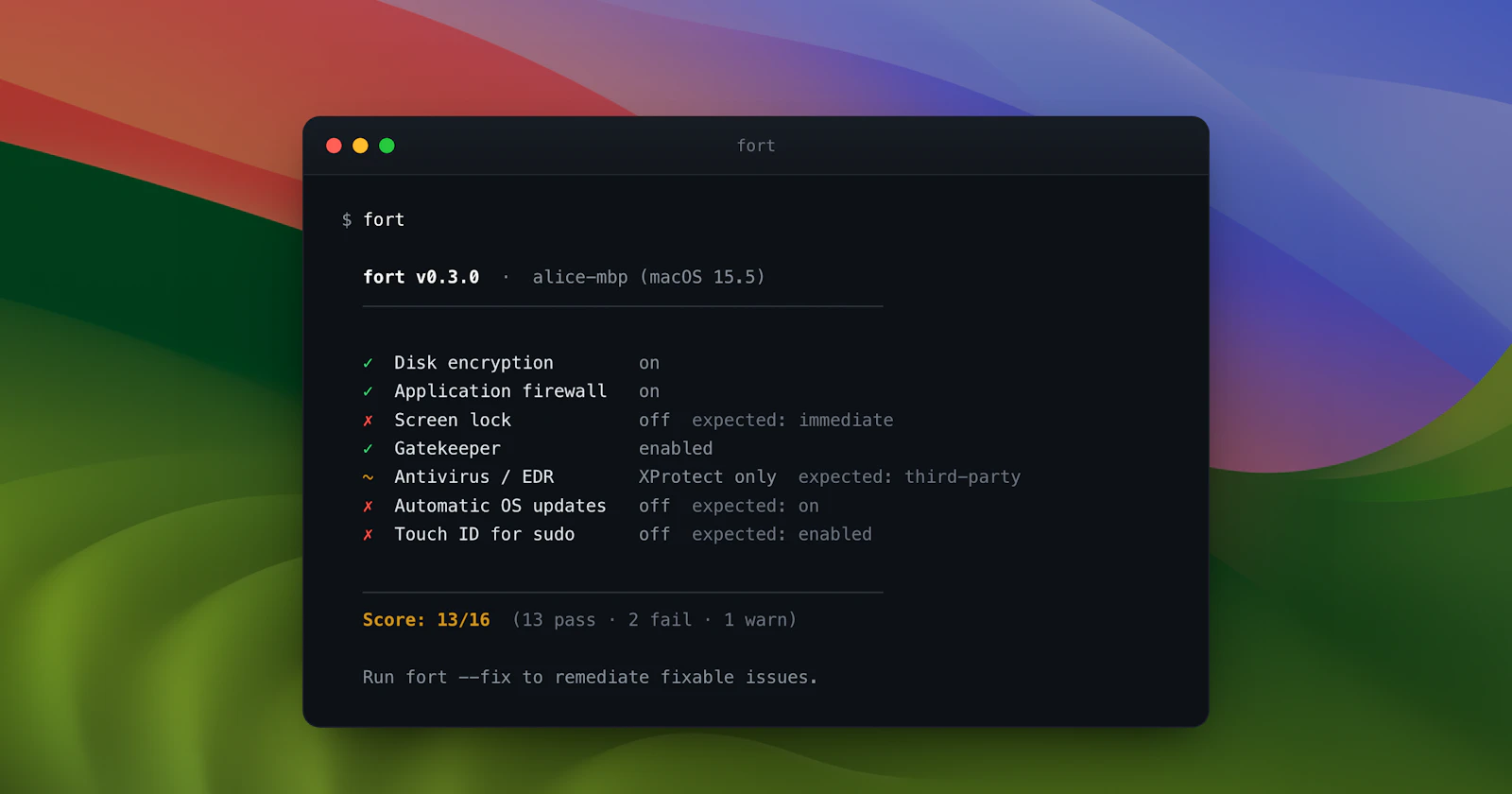The height and width of the screenshot is (794, 1512).
Task: Click the red X beside Automatic OS updates
Action: (x=368, y=507)
